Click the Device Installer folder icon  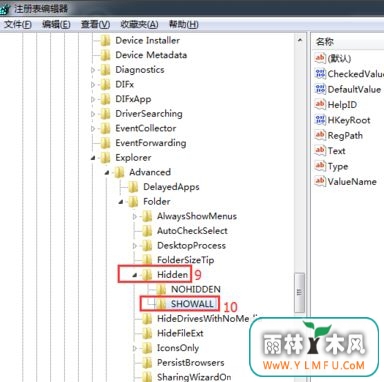point(106,41)
